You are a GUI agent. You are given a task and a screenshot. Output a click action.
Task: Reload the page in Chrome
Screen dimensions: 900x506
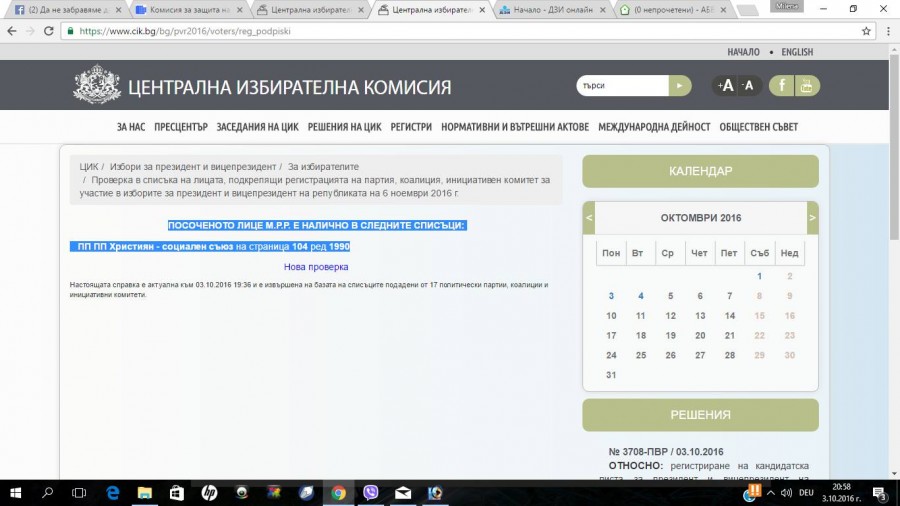51,31
